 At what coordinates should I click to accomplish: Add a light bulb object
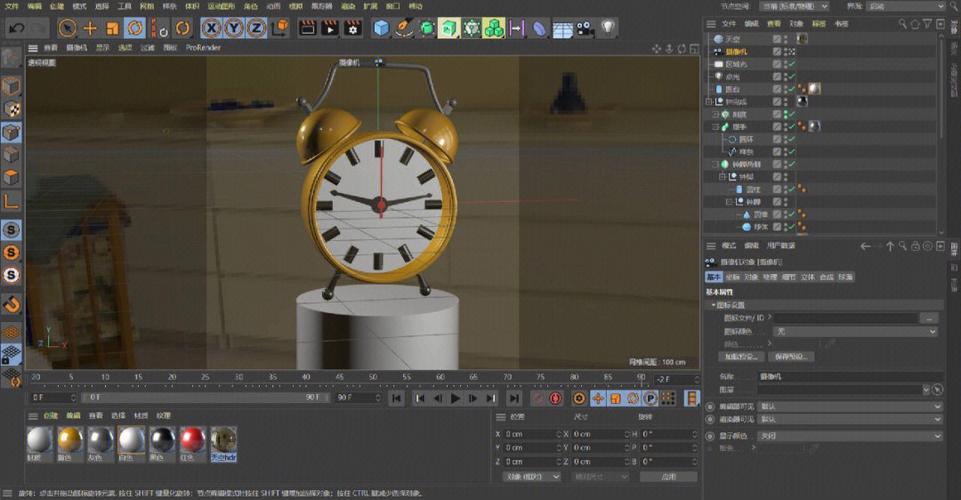[607, 28]
